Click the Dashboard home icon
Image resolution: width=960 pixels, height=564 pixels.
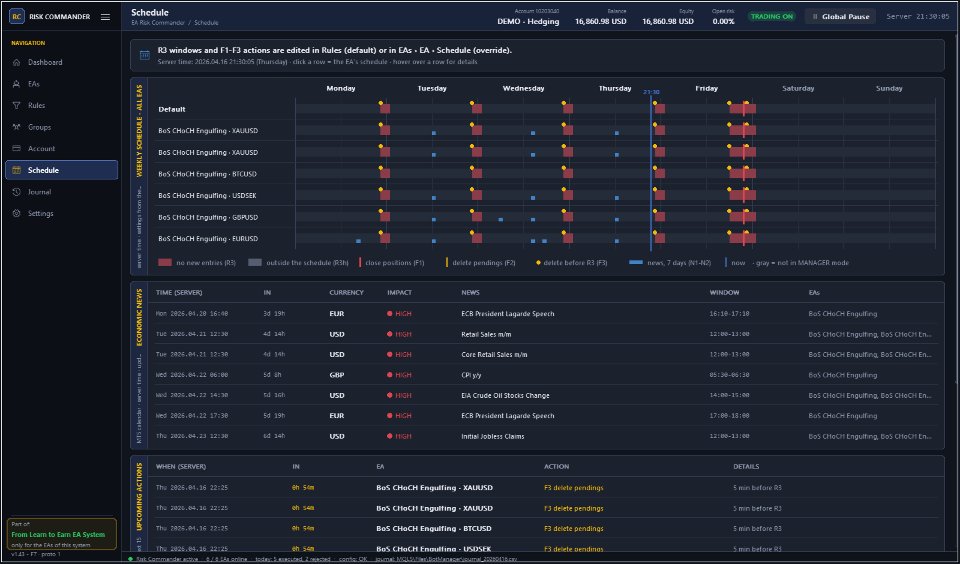coord(17,62)
